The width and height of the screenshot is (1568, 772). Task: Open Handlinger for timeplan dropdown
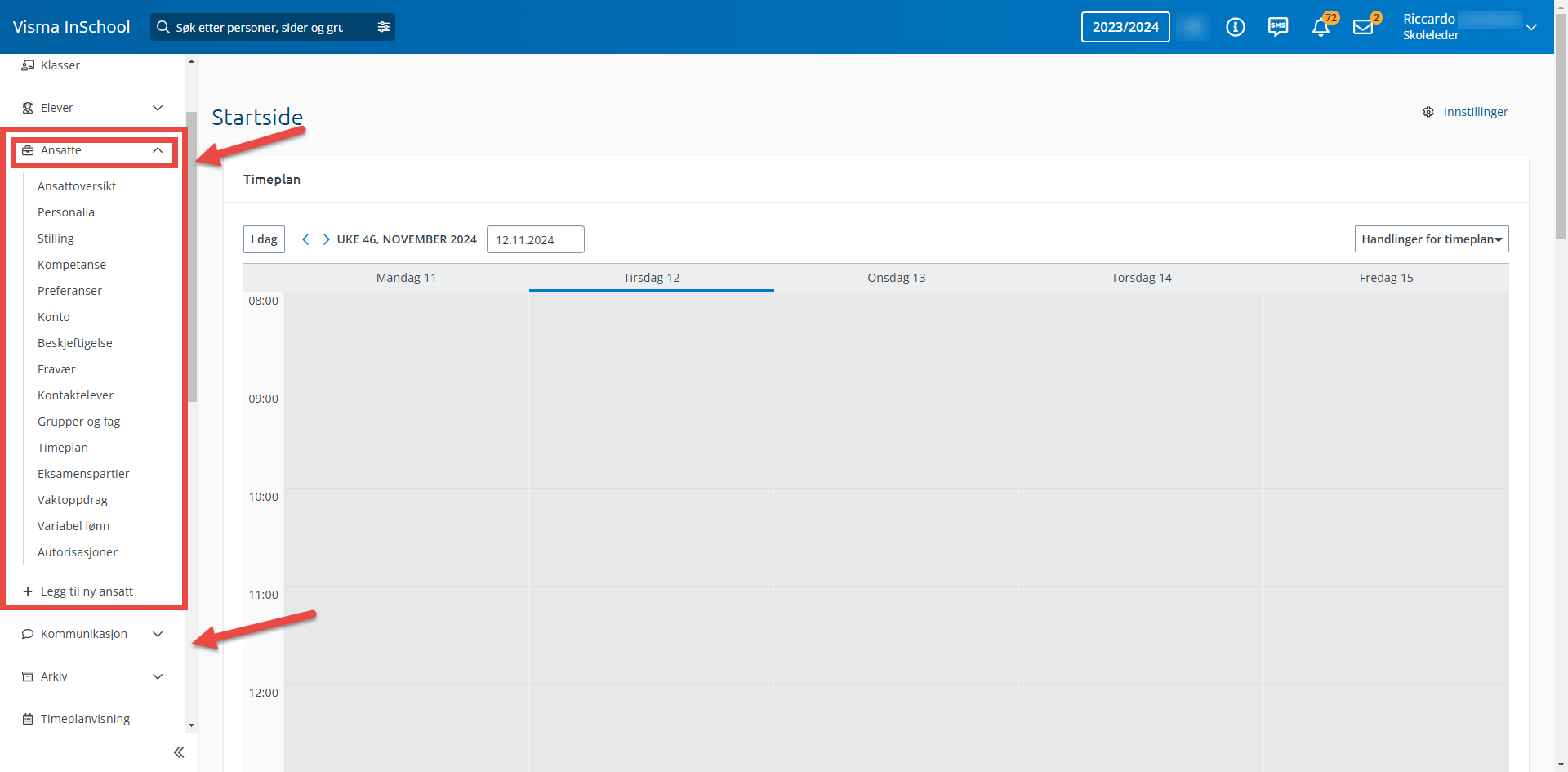1431,239
